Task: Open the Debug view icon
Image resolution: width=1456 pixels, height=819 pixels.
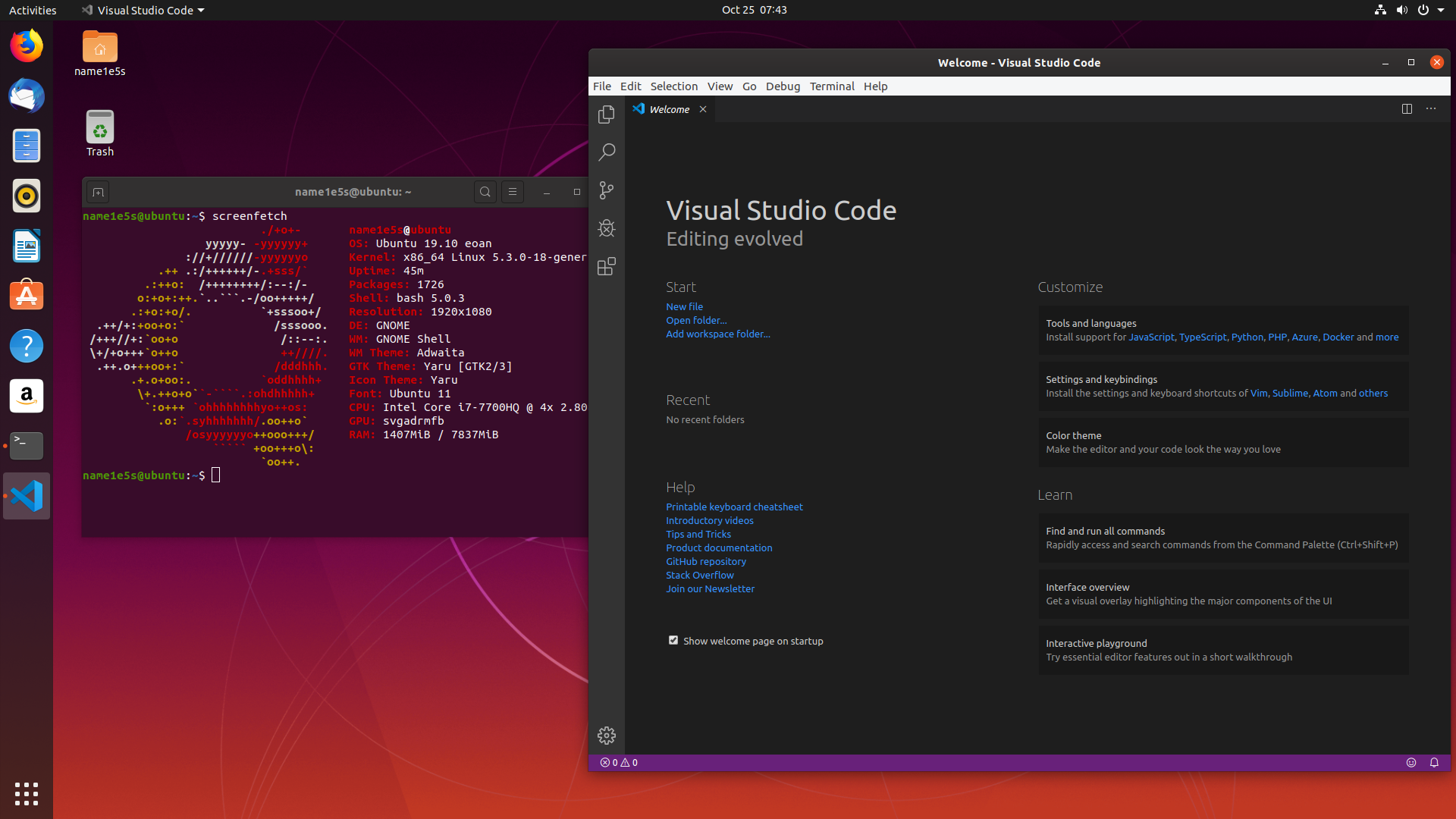Action: (606, 228)
